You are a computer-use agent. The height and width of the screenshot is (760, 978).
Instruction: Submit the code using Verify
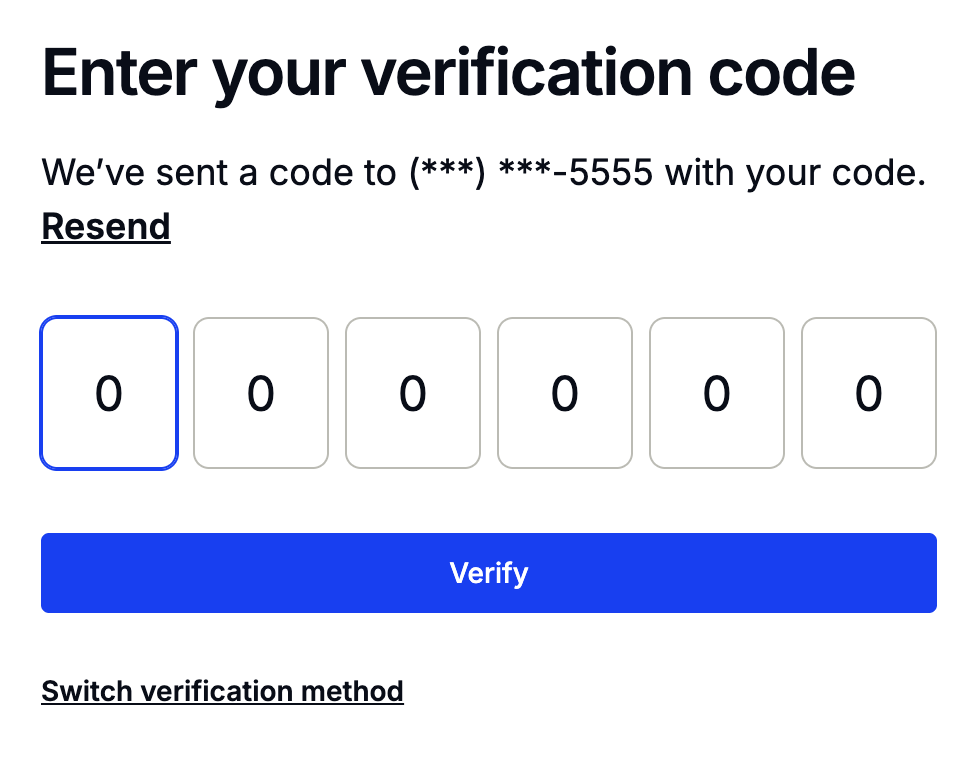click(489, 573)
